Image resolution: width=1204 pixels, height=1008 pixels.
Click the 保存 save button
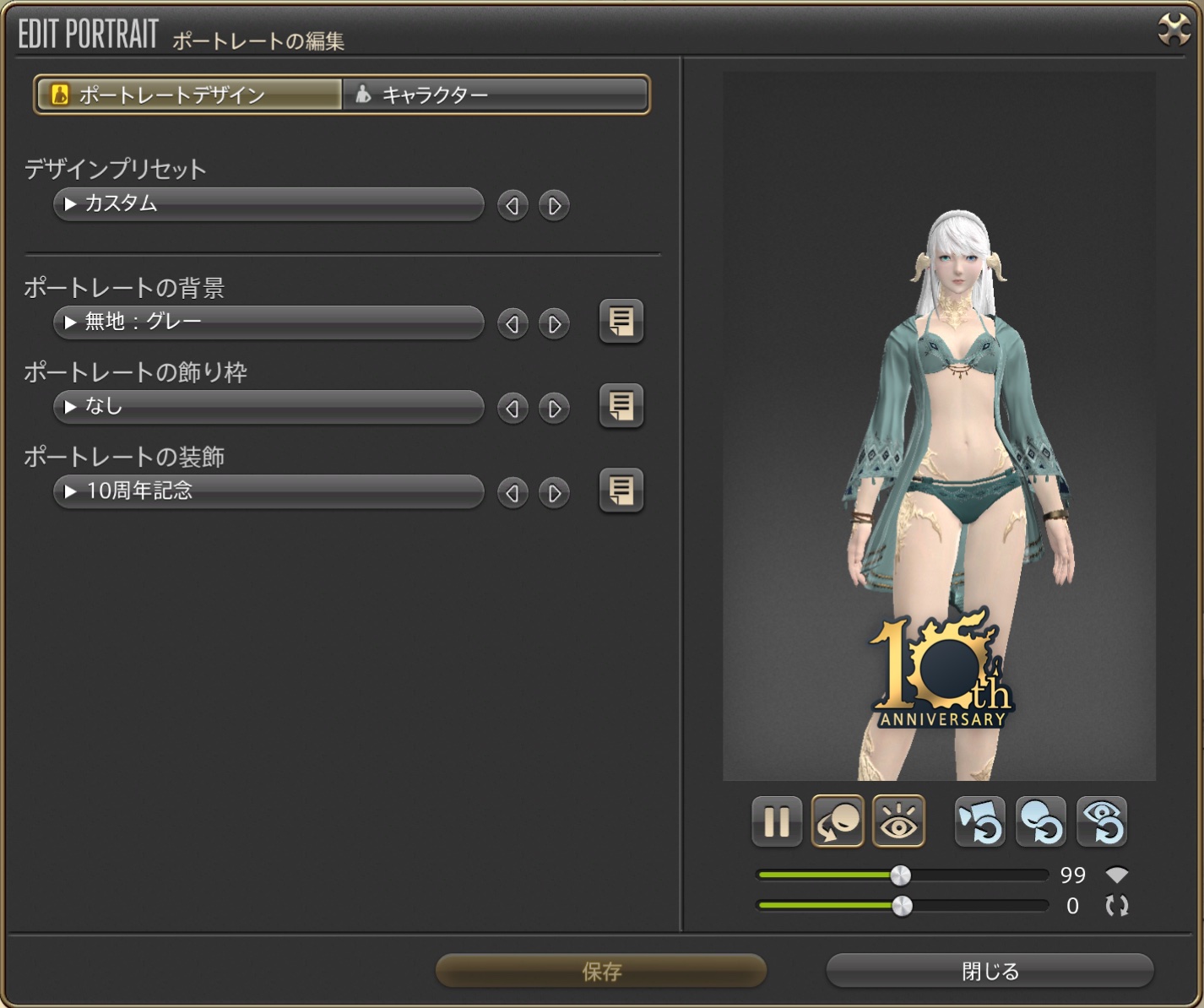[601, 971]
